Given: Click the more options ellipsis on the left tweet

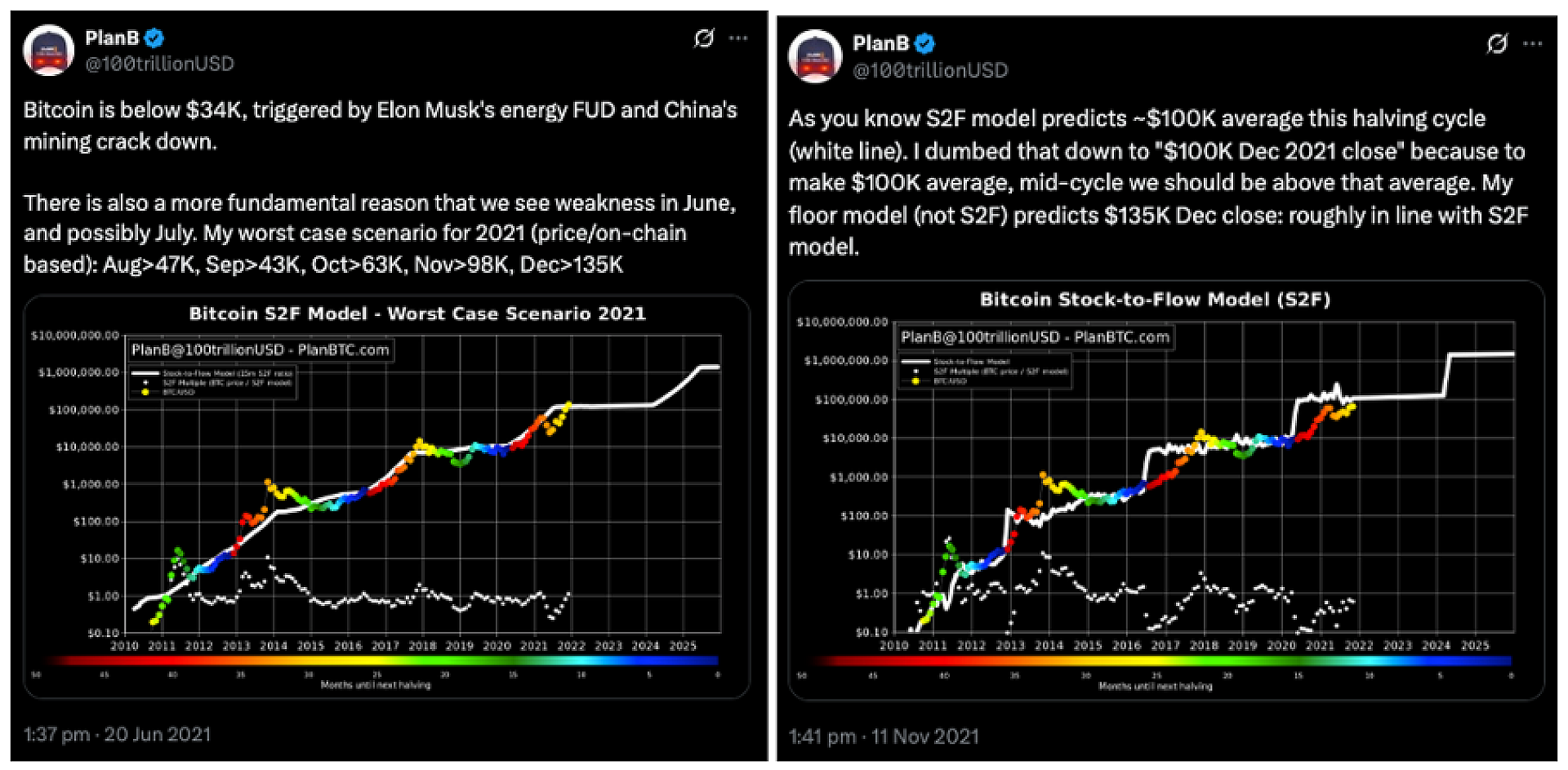Looking at the screenshot, I should (x=736, y=38).
